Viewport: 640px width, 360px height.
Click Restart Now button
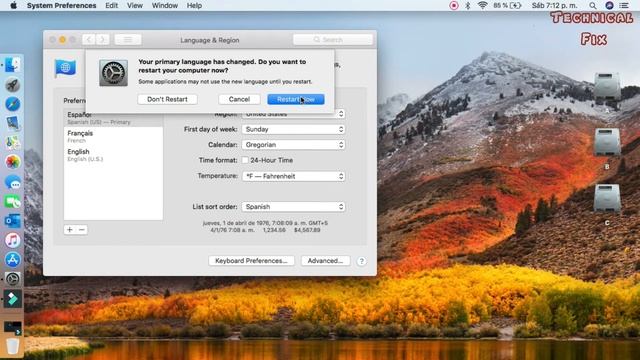click(296, 99)
